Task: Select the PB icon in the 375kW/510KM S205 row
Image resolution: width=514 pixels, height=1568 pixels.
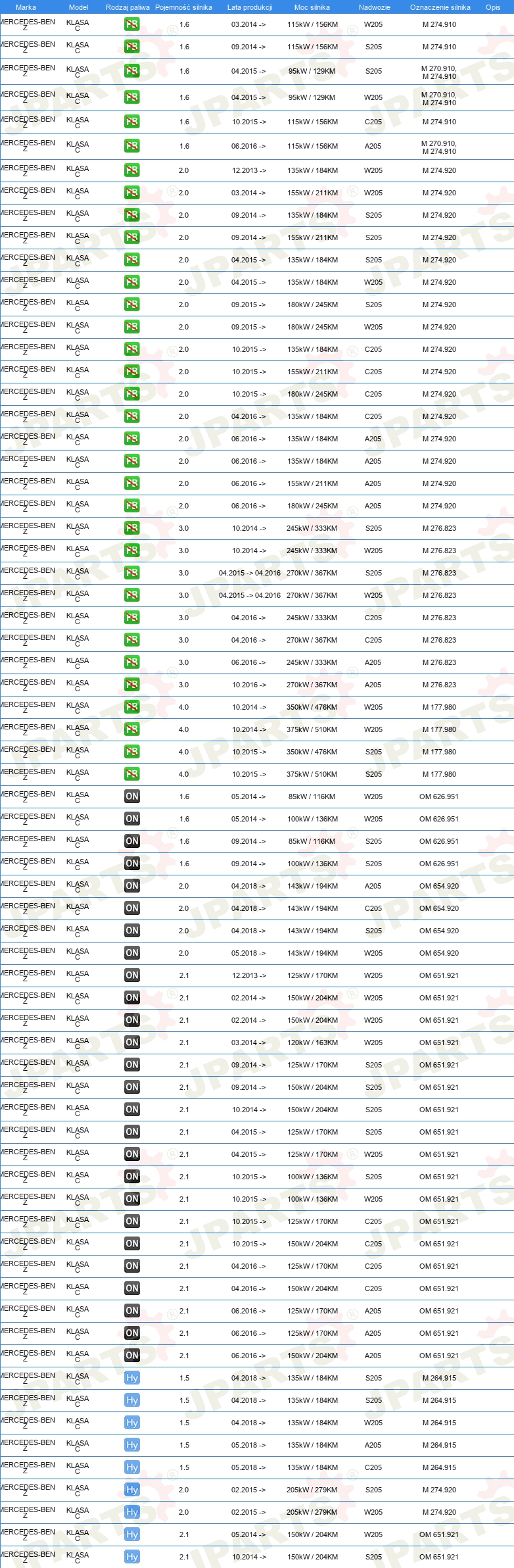Action: (x=132, y=774)
